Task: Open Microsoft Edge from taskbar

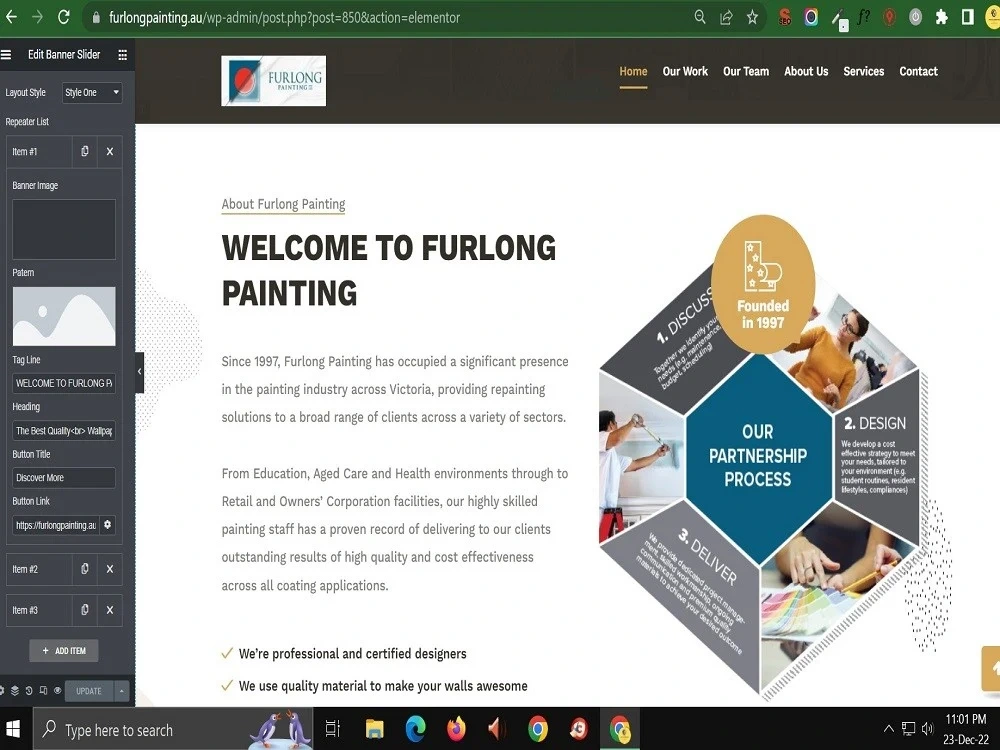Action: tap(416, 729)
